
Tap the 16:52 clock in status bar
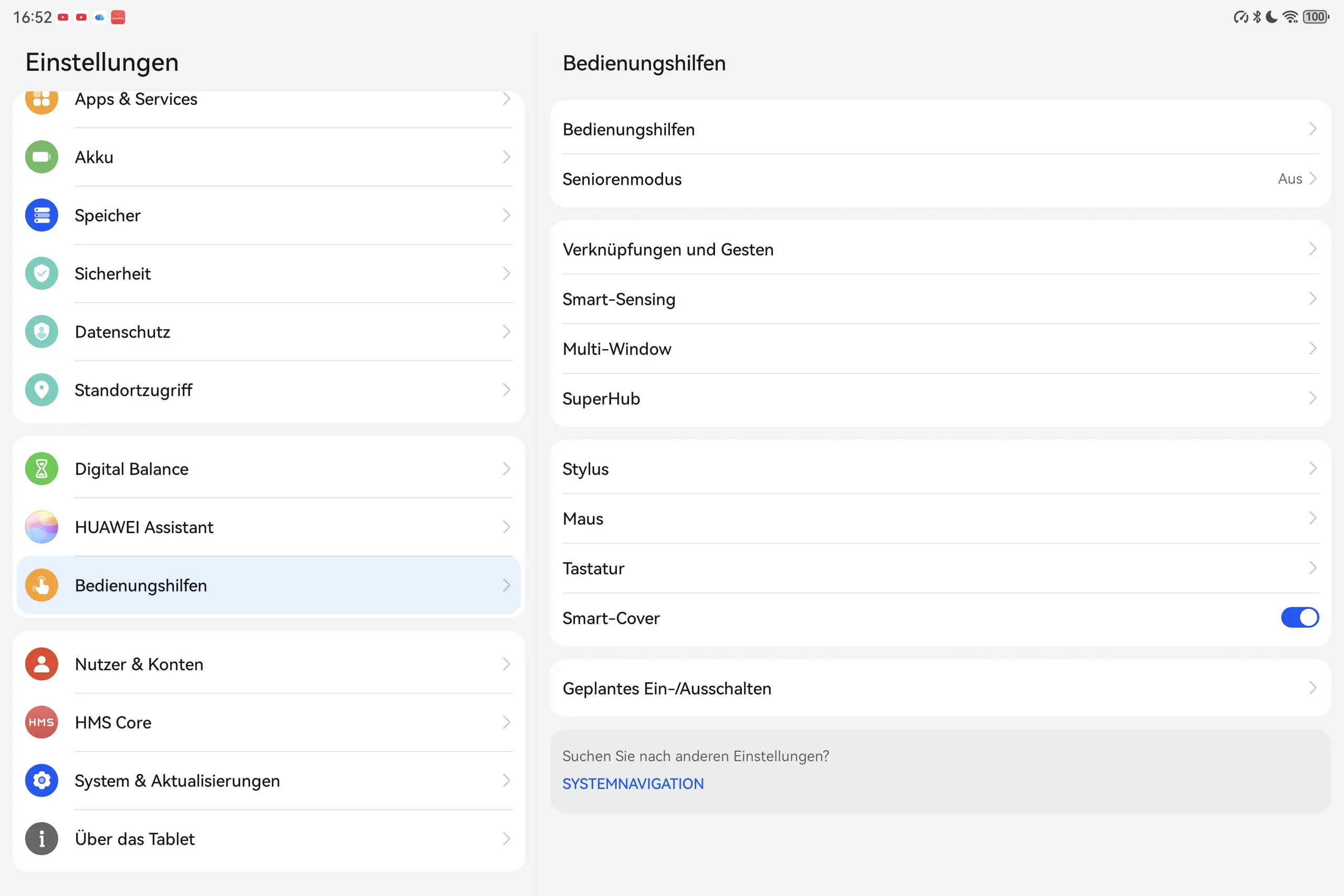pyautogui.click(x=33, y=18)
